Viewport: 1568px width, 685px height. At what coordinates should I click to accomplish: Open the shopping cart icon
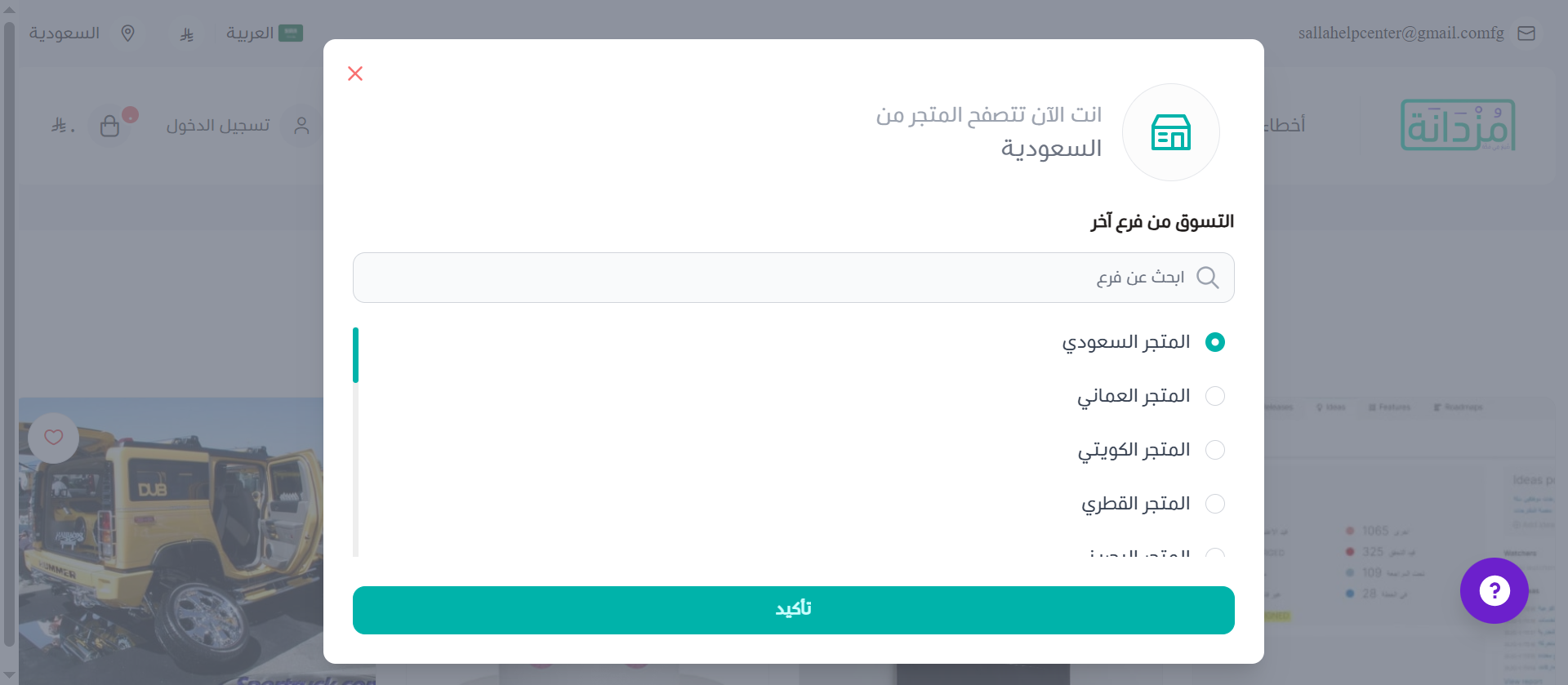(109, 126)
